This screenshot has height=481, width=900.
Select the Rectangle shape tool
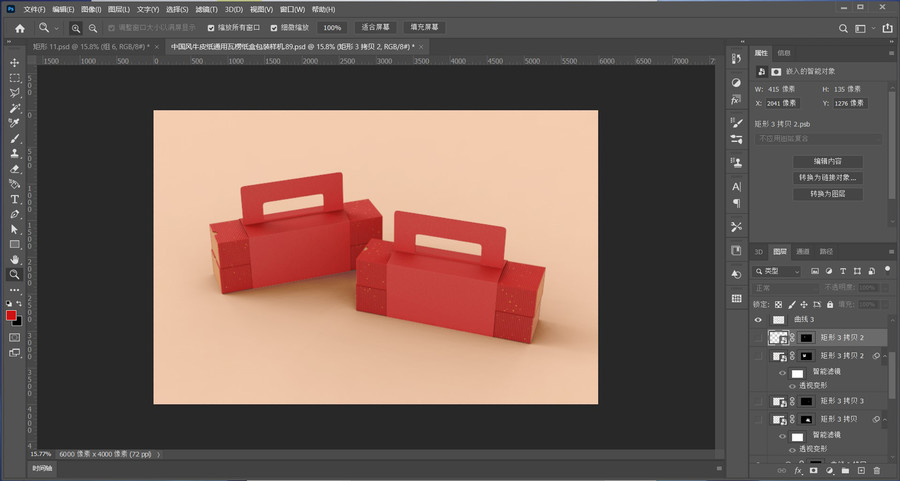click(15, 245)
